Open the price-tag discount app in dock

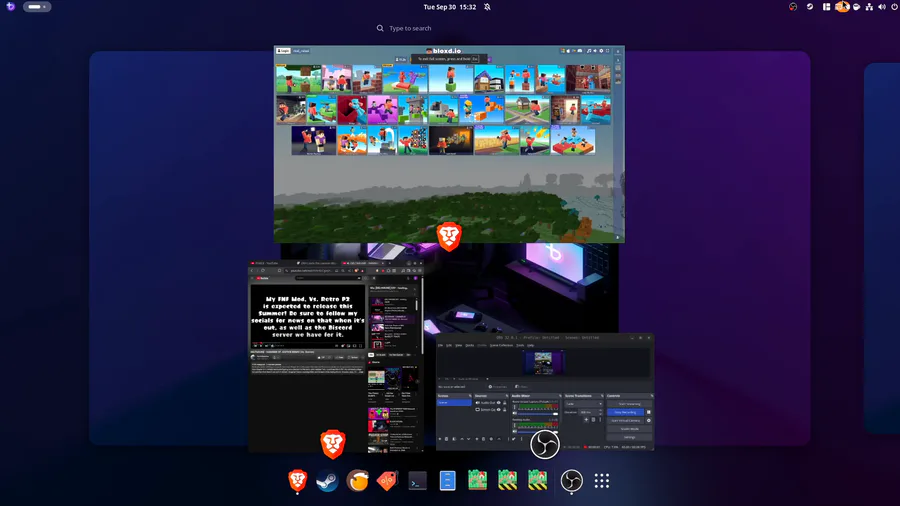click(x=387, y=480)
